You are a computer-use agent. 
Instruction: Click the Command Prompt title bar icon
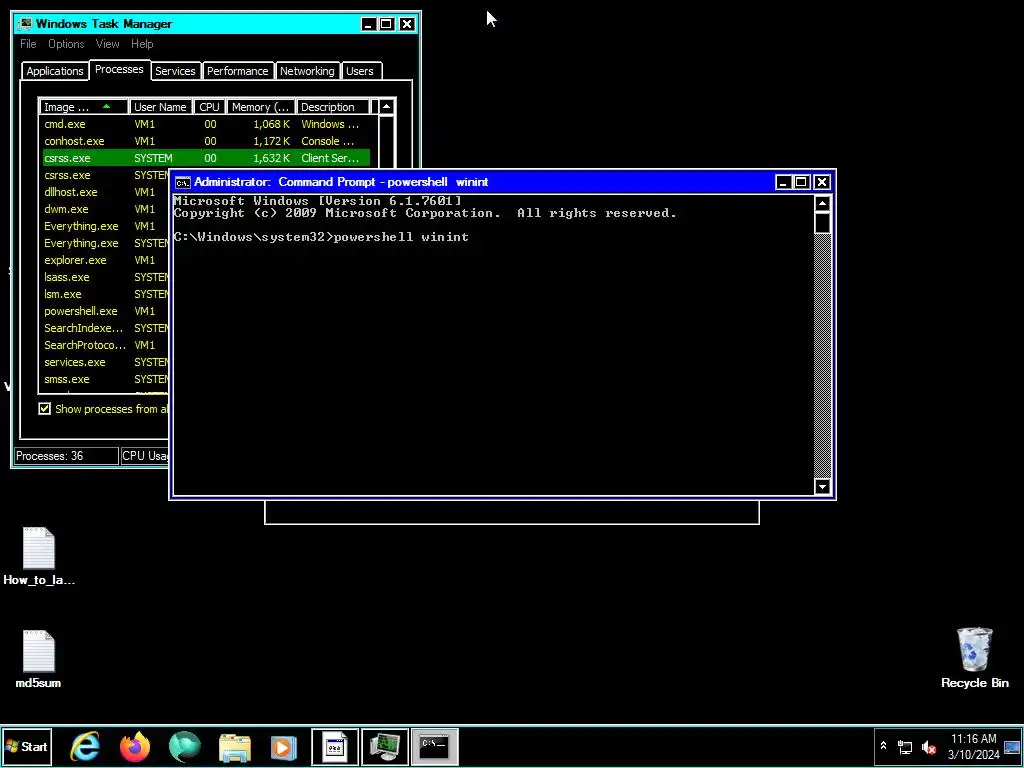click(x=183, y=182)
